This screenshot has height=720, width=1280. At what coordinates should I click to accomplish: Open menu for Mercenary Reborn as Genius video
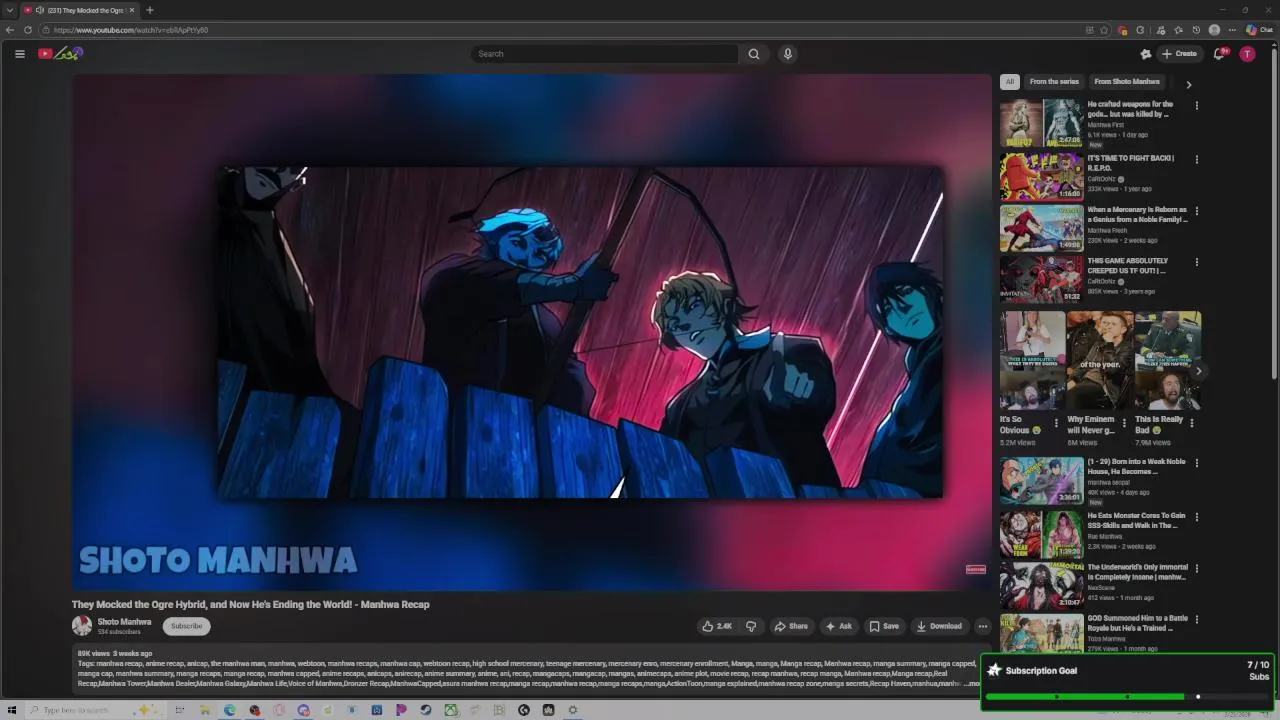point(1196,211)
